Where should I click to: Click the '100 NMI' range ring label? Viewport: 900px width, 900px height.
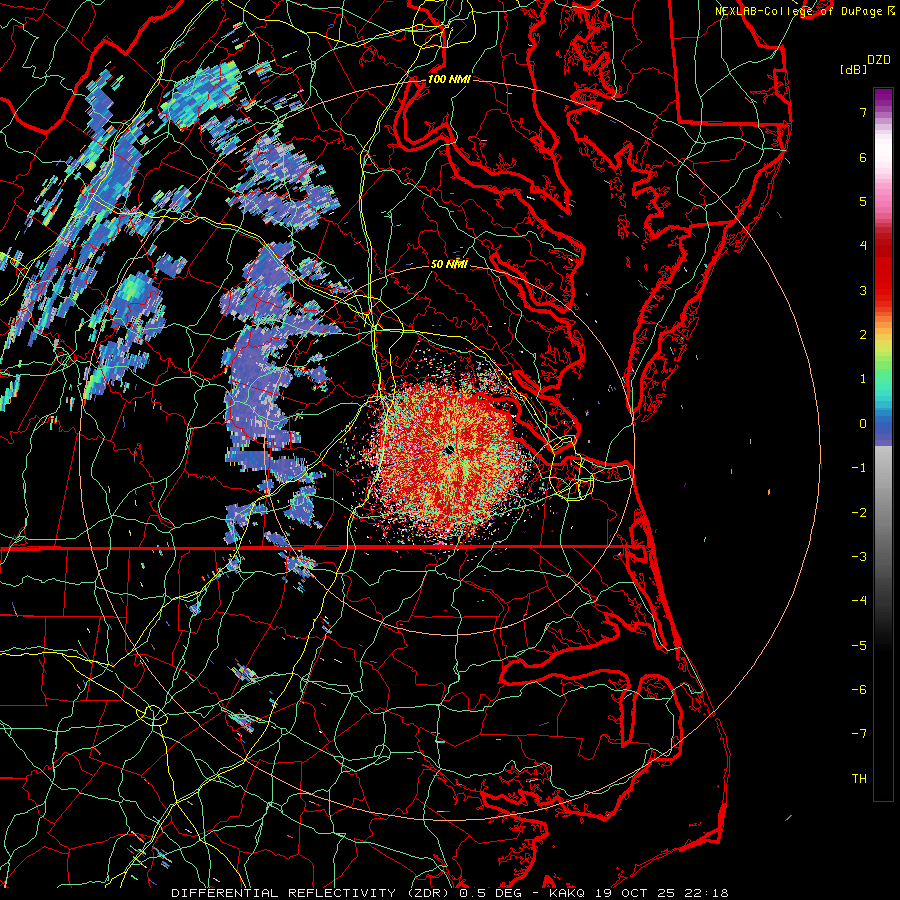coord(449,79)
